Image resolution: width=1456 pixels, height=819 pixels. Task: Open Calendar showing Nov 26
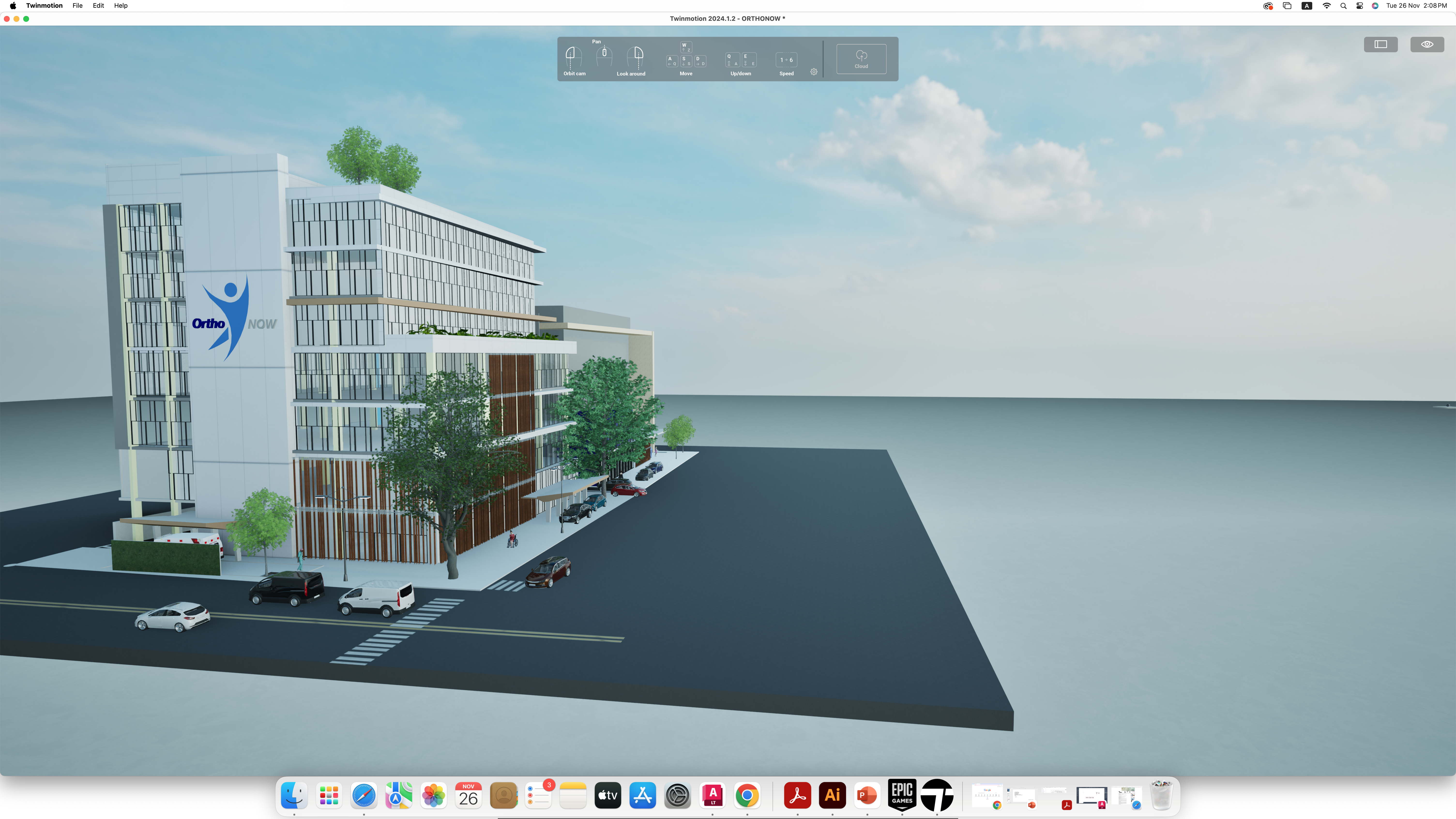469,795
